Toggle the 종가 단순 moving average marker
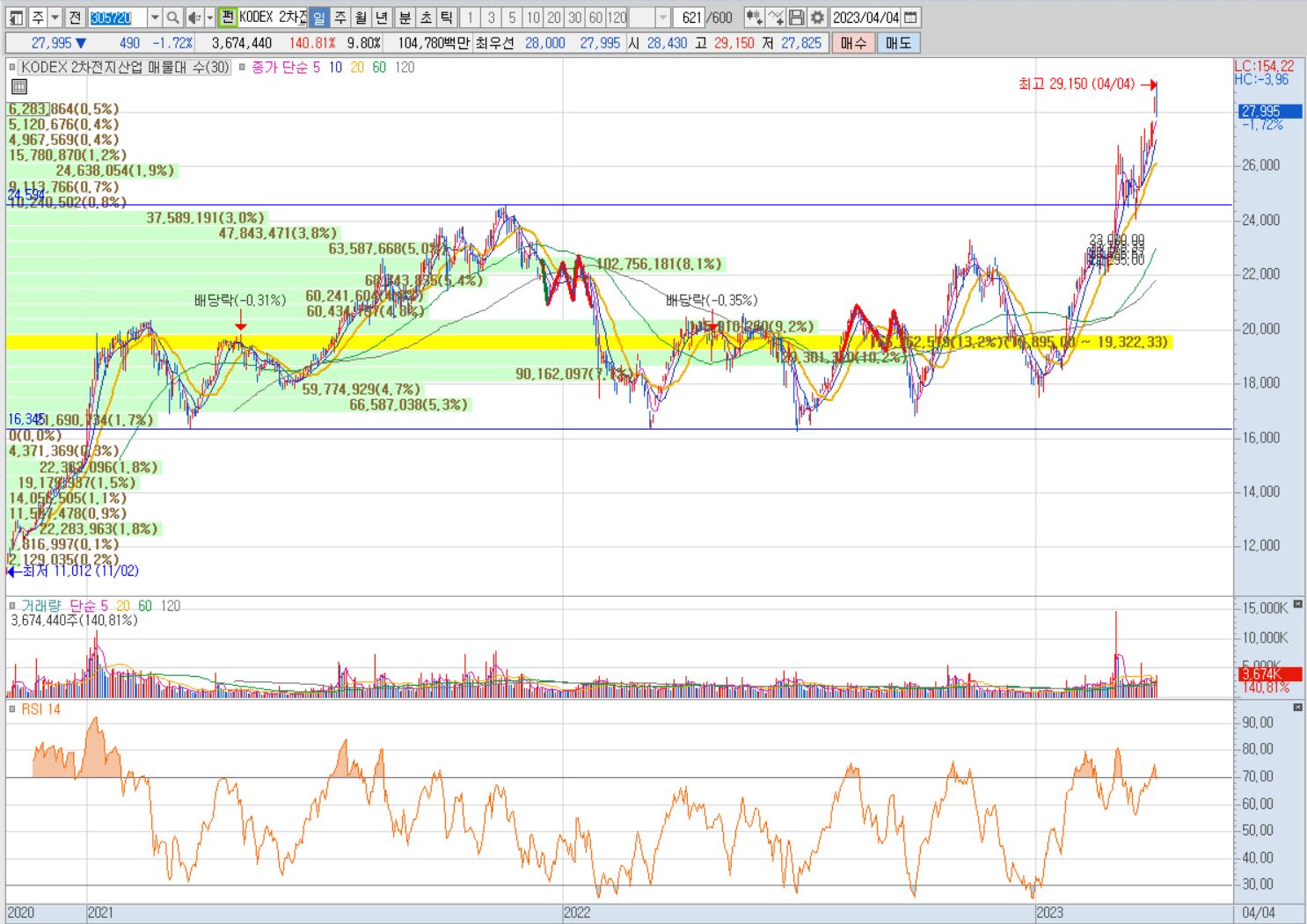 (x=243, y=67)
